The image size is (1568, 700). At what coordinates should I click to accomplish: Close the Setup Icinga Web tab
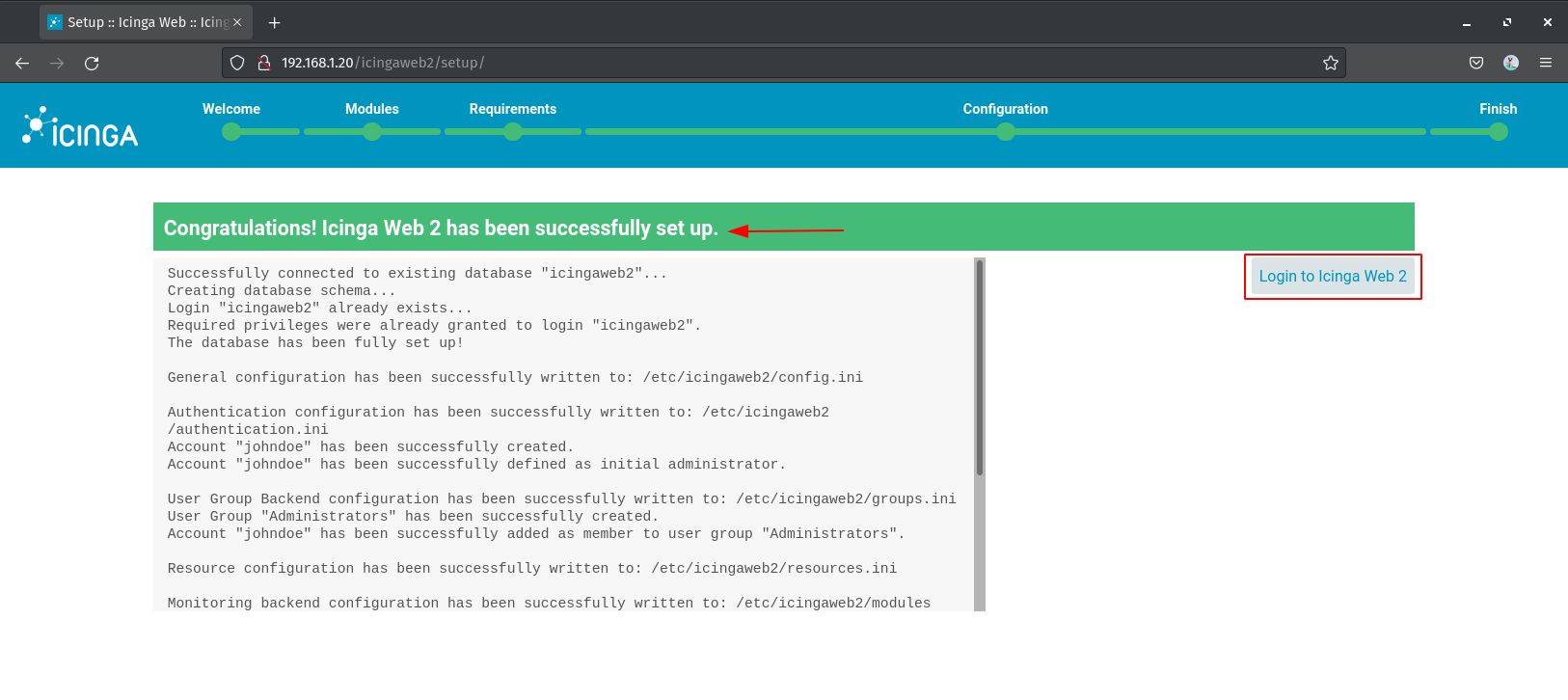(x=237, y=22)
